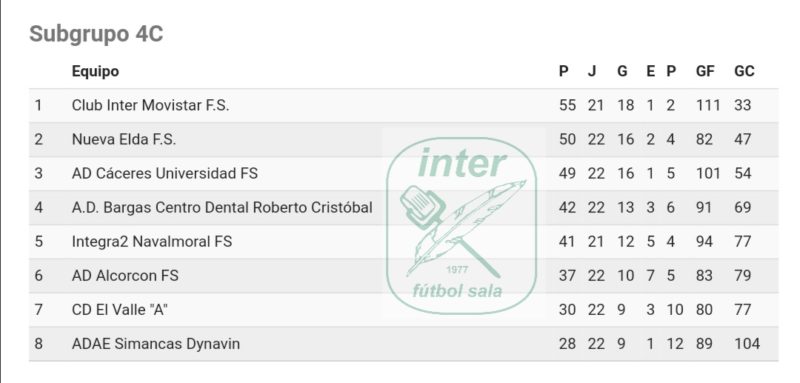Open the Integra2 Navalmoral FS team
800x383 pixels.
(x=152, y=241)
